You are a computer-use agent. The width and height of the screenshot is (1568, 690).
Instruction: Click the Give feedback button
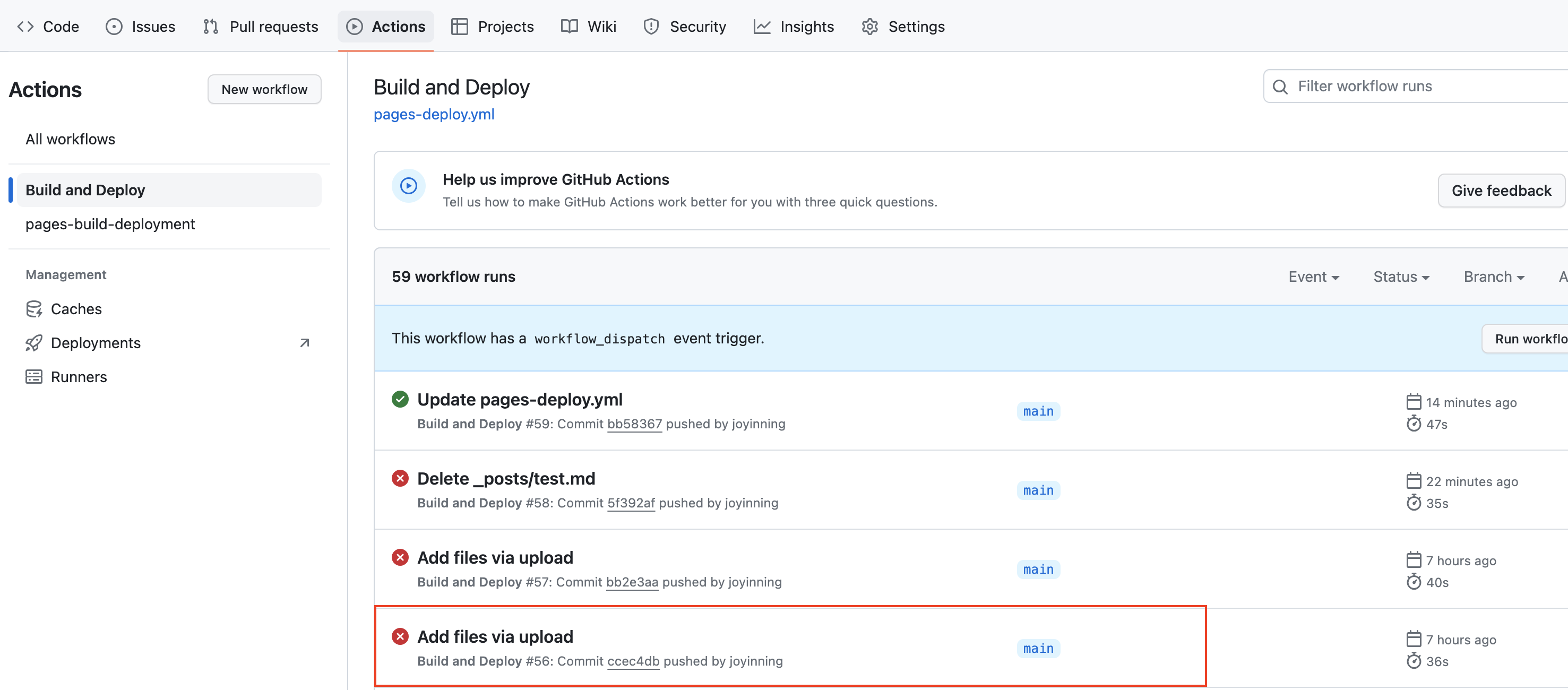[x=1501, y=191]
